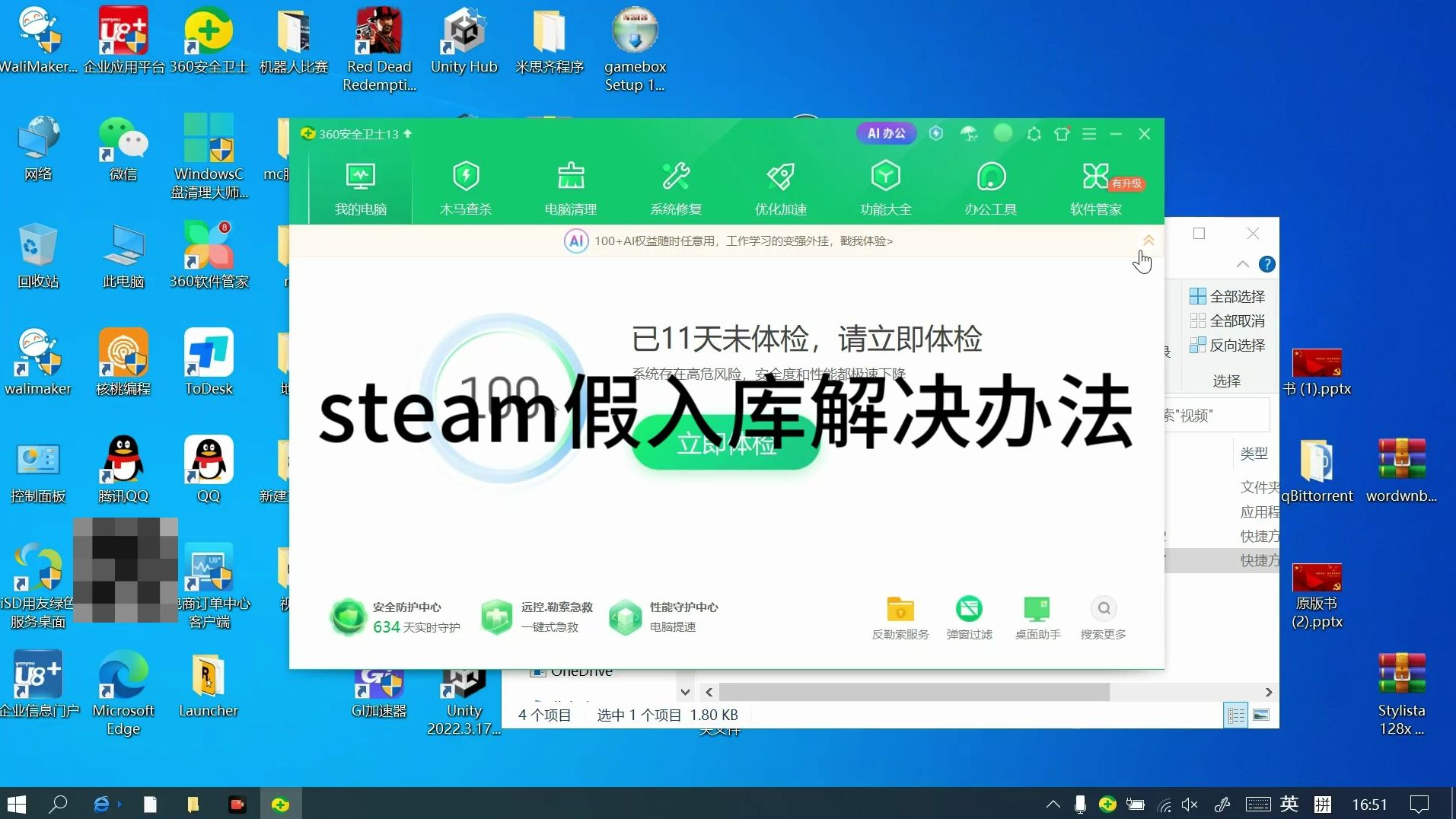
Task: Click the right arrow of Explorer horizontal scrollbar
Action: point(1269,692)
